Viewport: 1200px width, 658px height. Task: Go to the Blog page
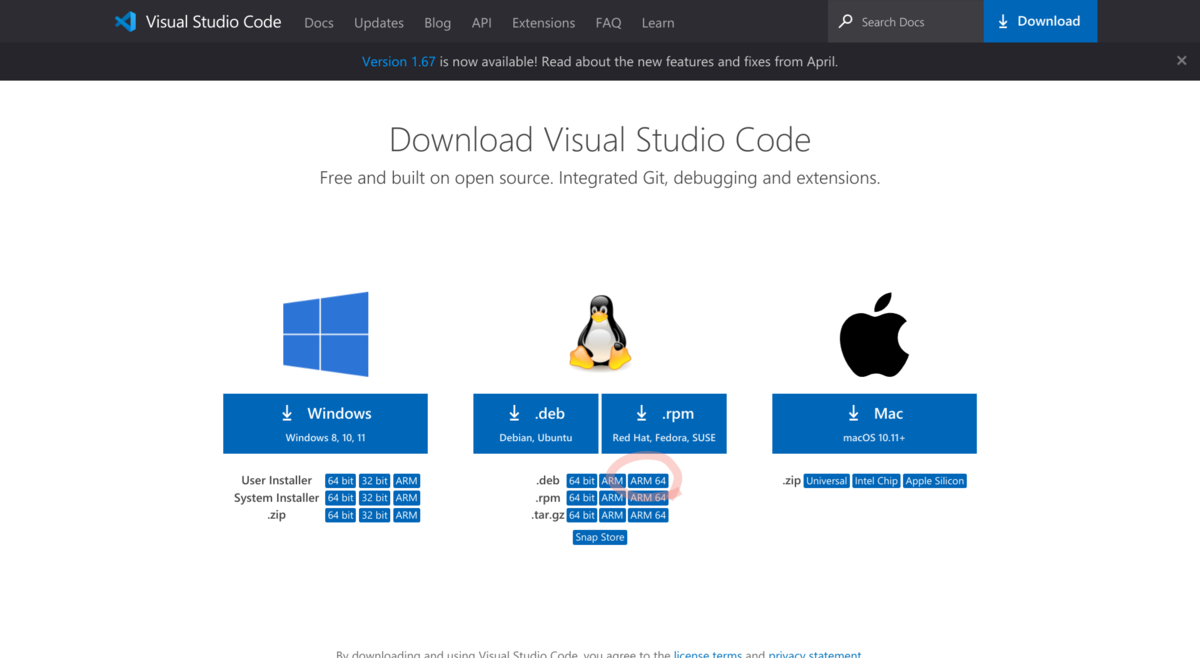point(437,22)
